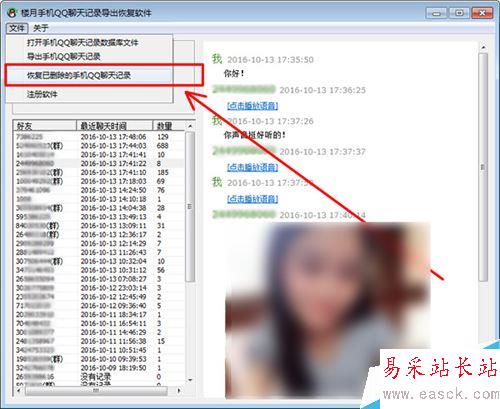Viewport: 500px width, 409px height.
Task: Select row dated 2016-10-13 14:04:38
Action: tap(99, 208)
